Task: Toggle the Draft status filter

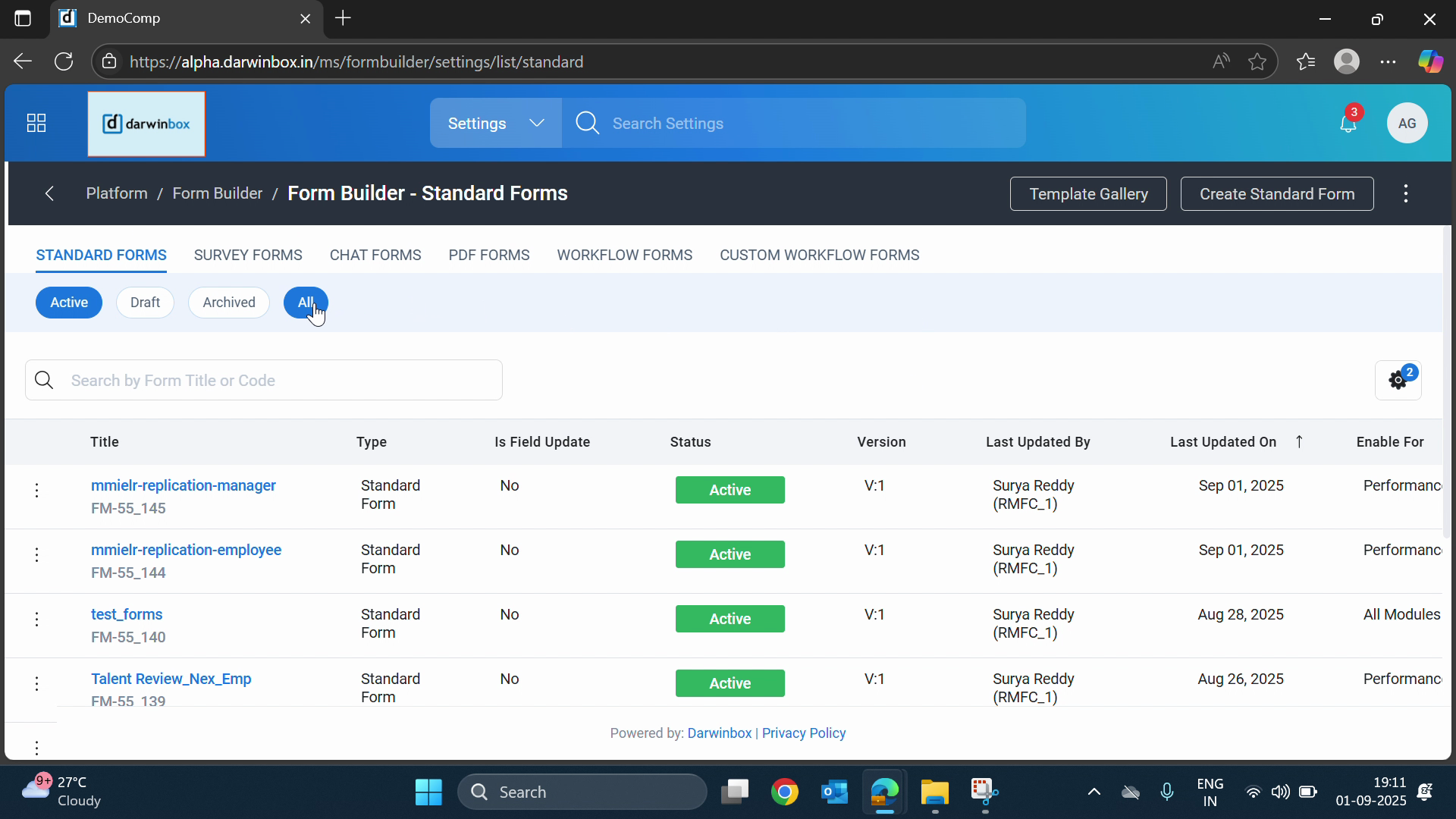Action: [x=145, y=303]
